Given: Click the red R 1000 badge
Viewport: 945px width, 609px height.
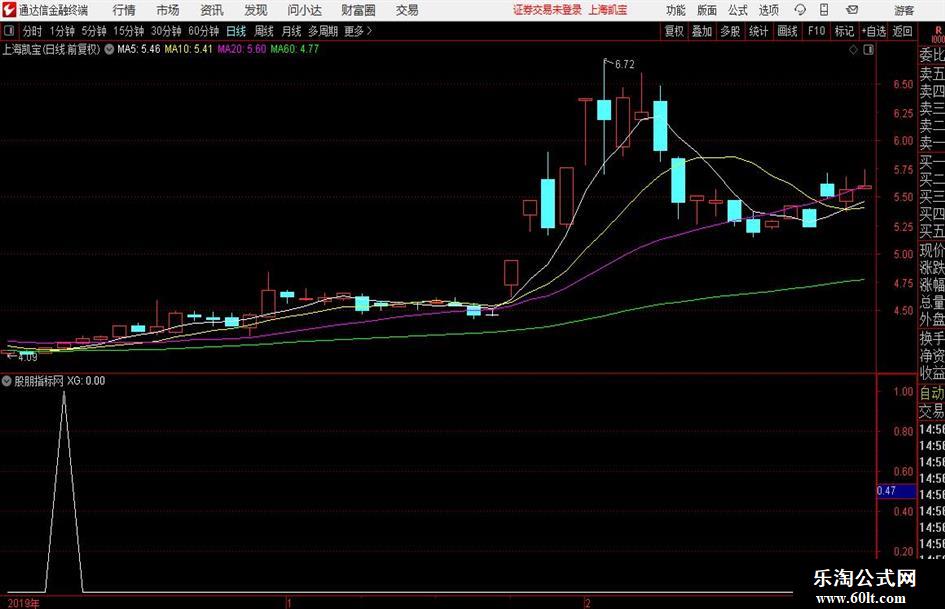Looking at the screenshot, I should pyautogui.click(x=938, y=34).
